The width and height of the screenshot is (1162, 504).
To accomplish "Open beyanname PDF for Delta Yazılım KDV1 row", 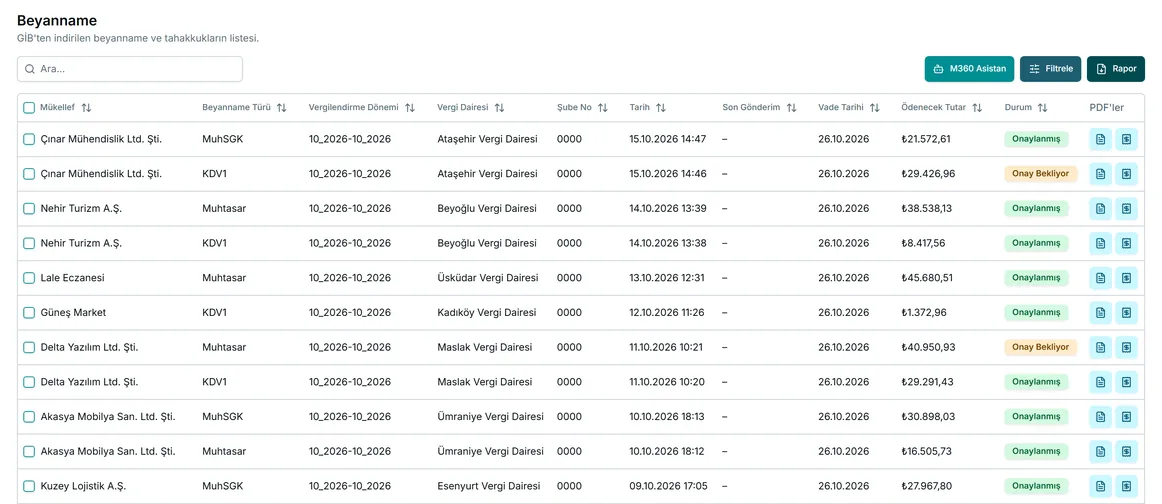I will pos(1100,382).
